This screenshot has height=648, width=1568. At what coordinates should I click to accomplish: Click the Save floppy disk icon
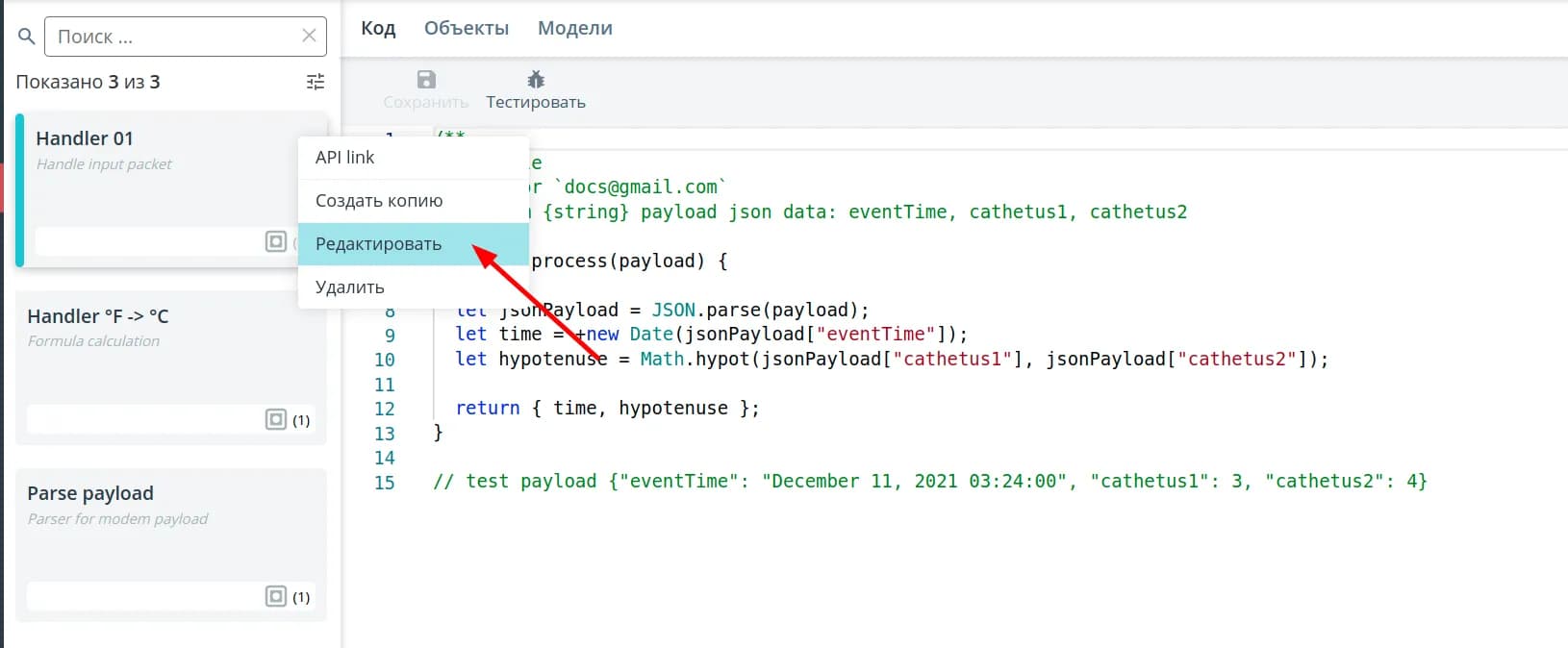click(426, 80)
